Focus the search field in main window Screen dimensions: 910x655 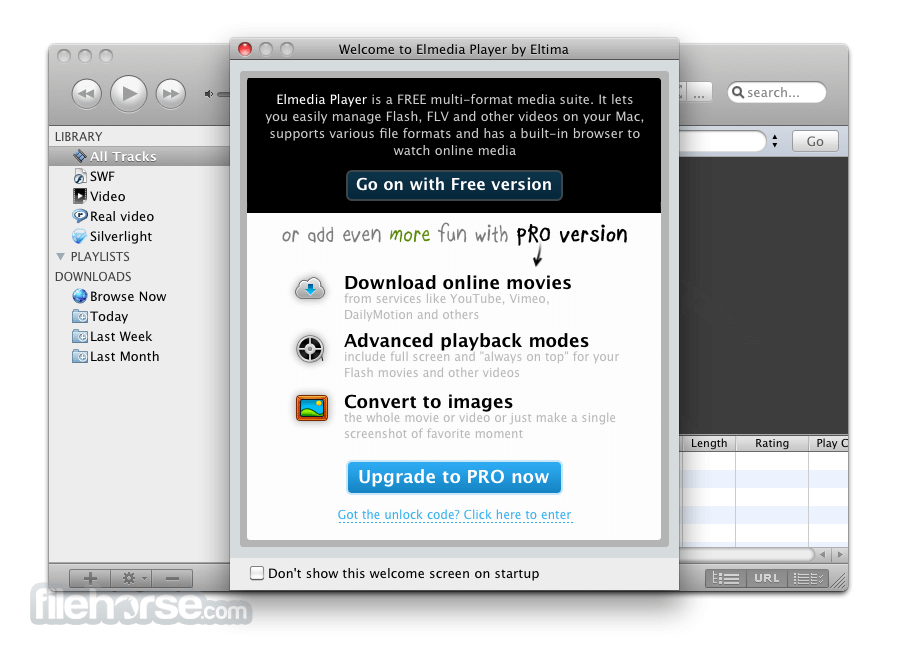click(777, 92)
